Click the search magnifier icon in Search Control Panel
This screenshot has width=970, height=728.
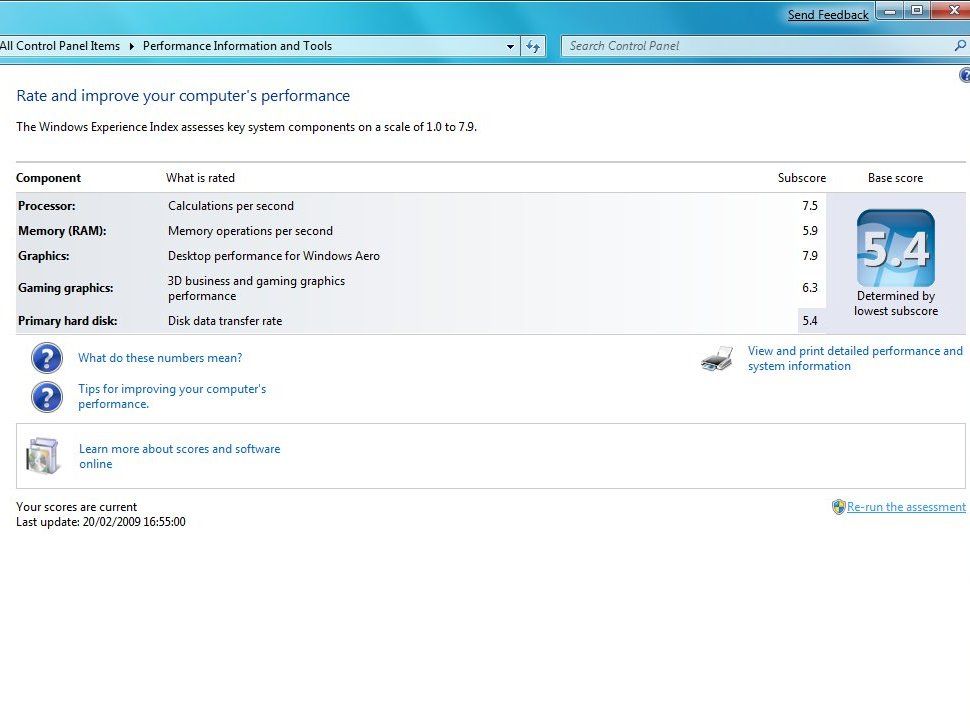pos(958,46)
